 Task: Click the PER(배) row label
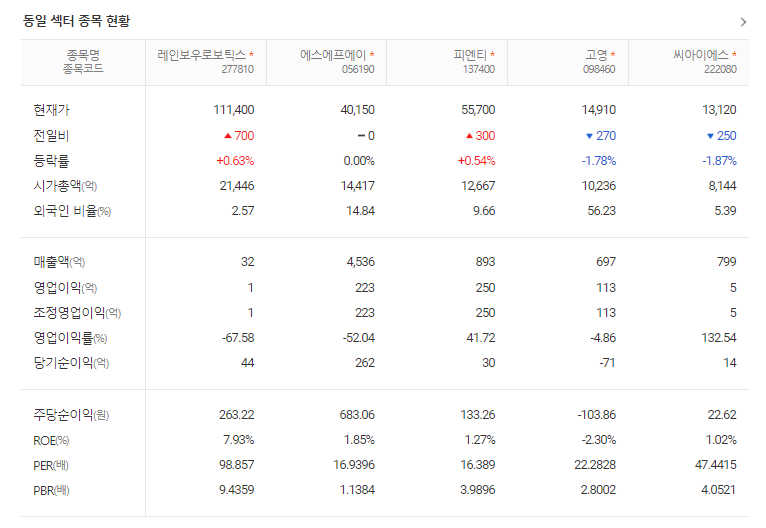pyautogui.click(x=51, y=465)
